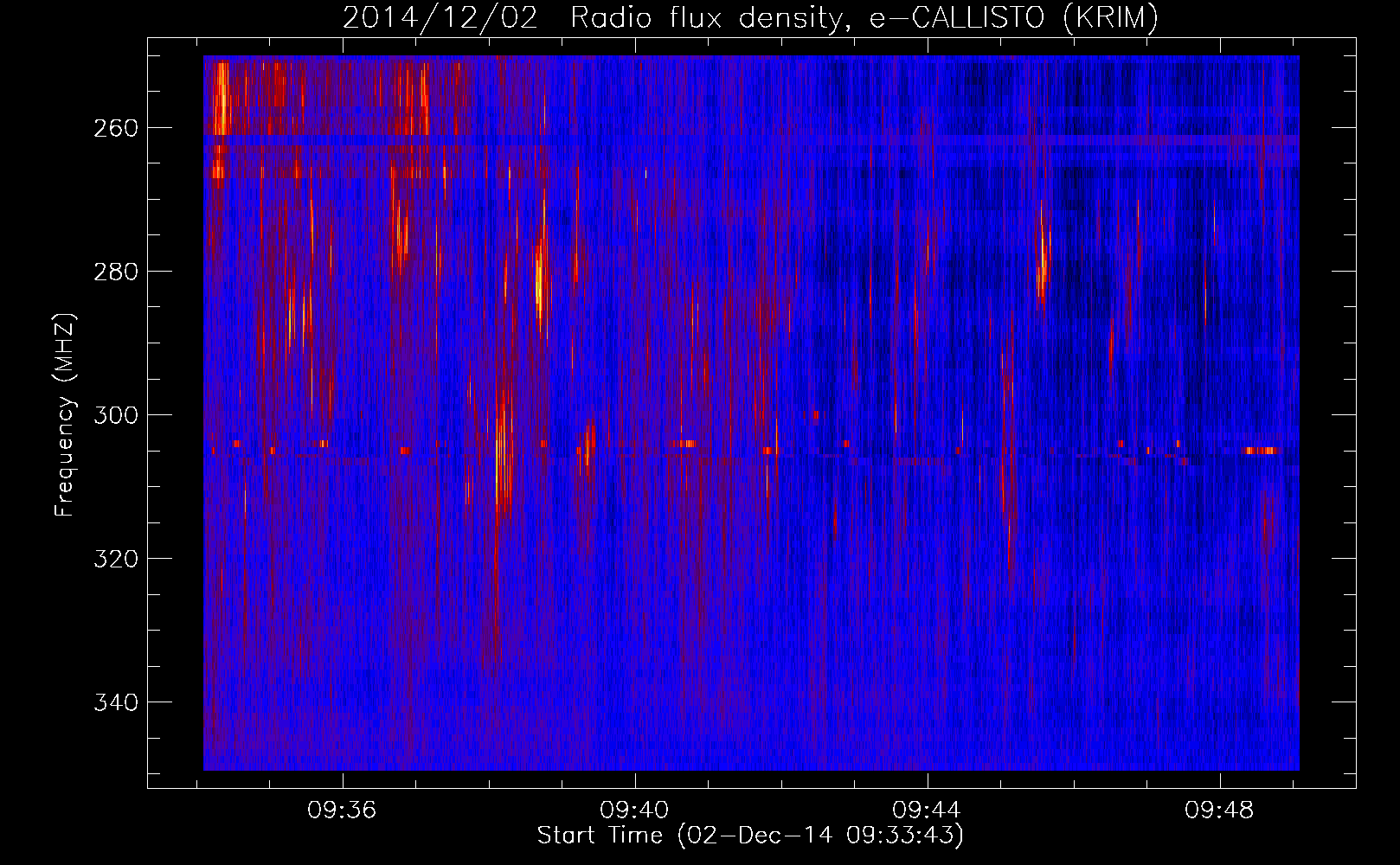Click the 280 frequency tick label
This screenshot has height=865, width=1400.
pos(116,272)
